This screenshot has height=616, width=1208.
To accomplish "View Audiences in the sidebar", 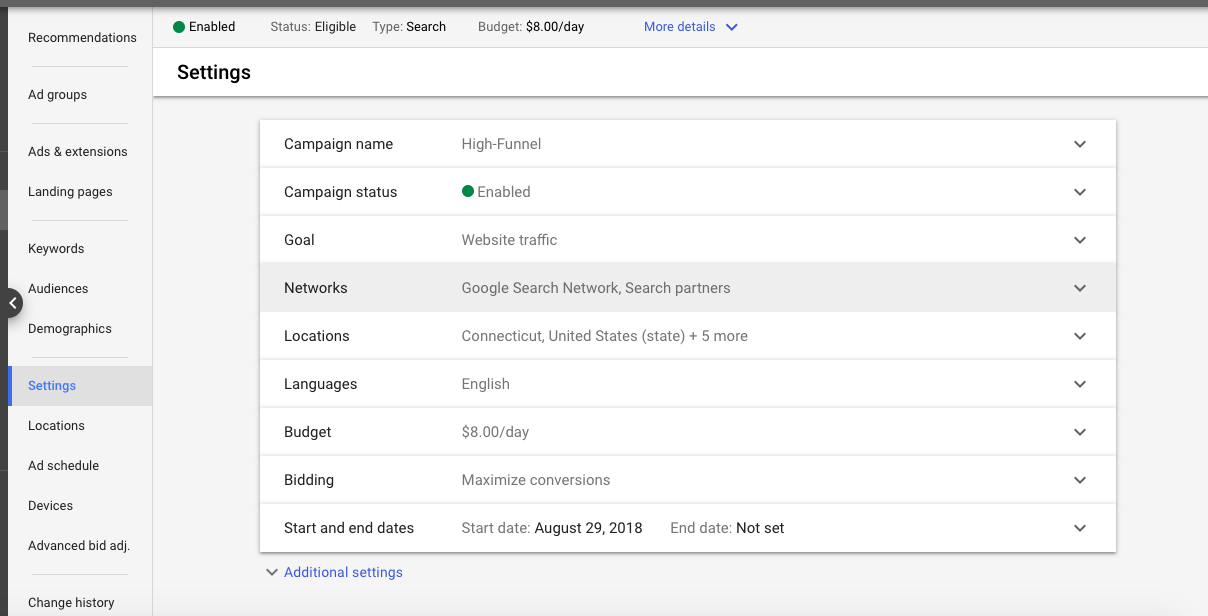I will tap(58, 288).
